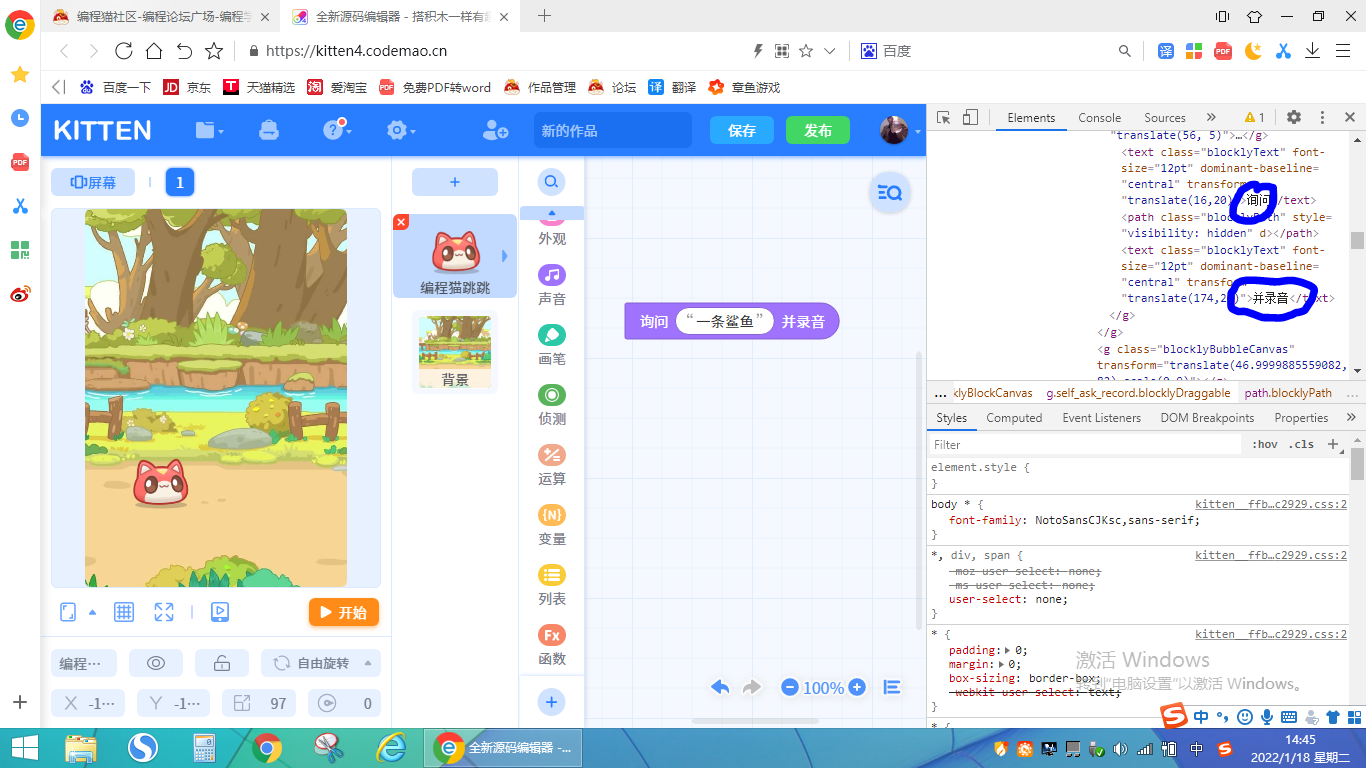
Task: Toggle the DevTools element inspector icon
Action: [943, 117]
